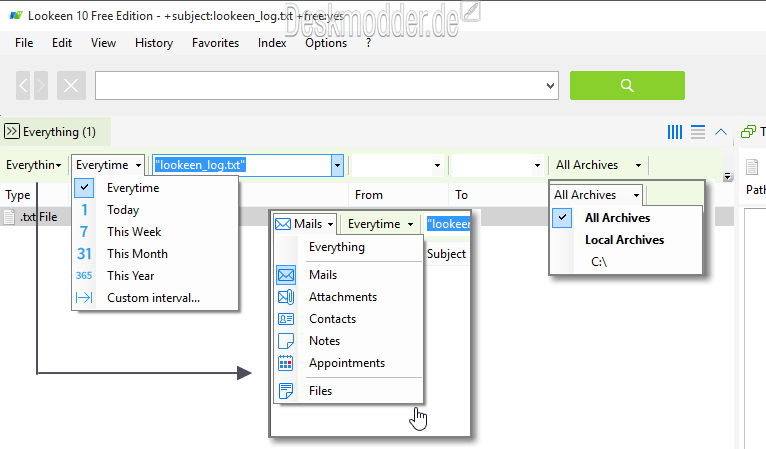This screenshot has height=449, width=766.
Task: Open the Index menu
Action: [x=272, y=43]
